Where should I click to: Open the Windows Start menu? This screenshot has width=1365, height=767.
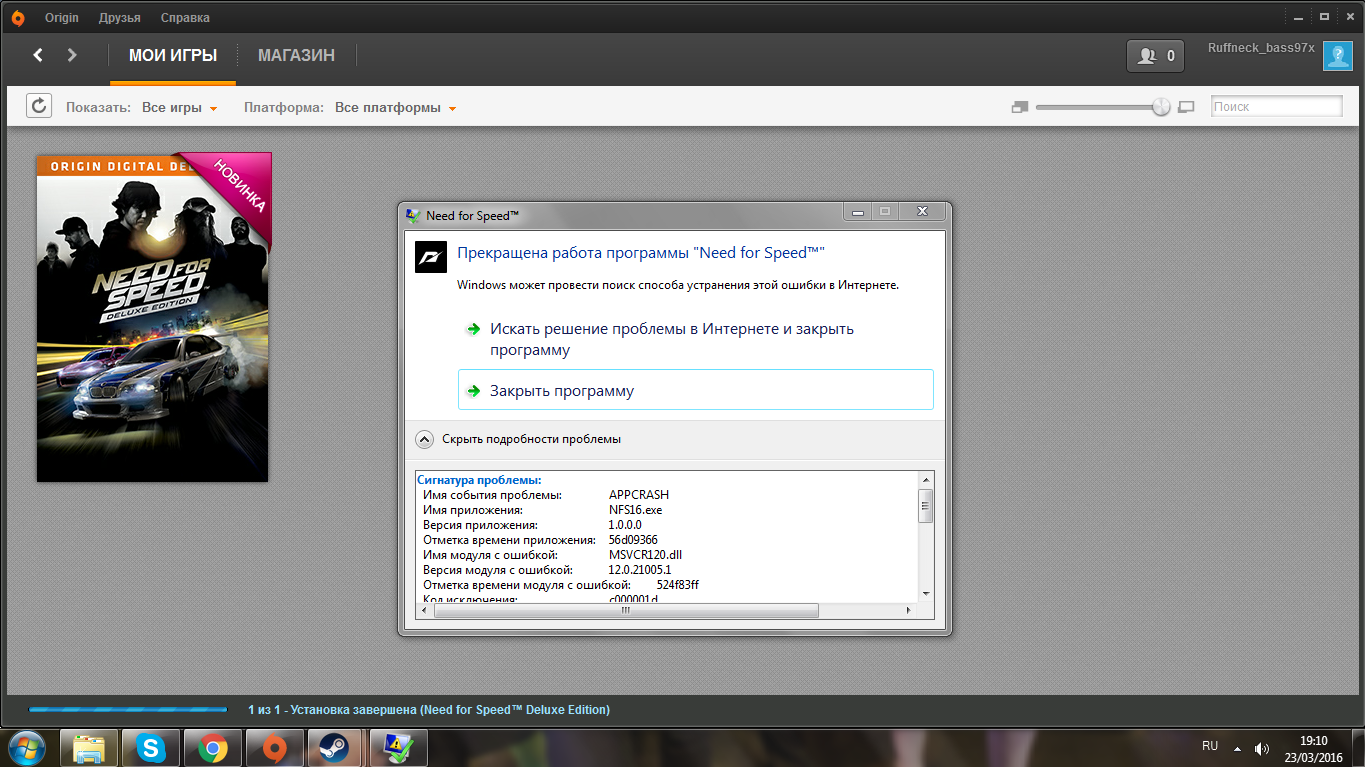point(26,748)
